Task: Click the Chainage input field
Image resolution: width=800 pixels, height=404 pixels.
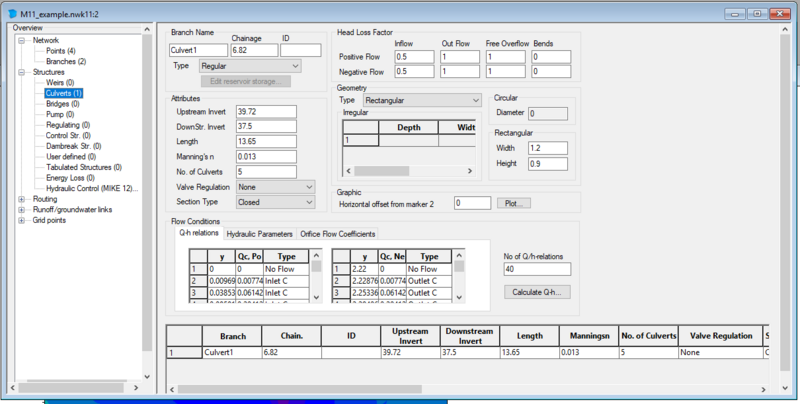Action: click(255, 50)
